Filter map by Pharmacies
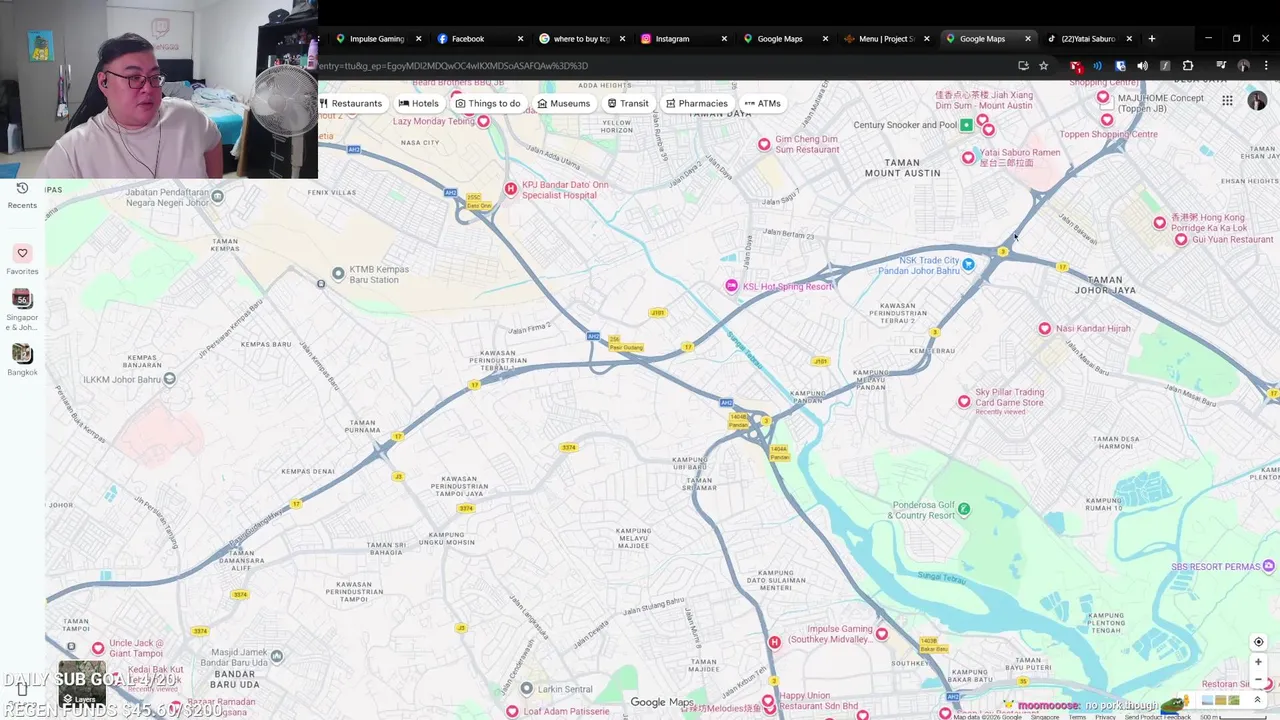This screenshot has height=720, width=1280. (x=696, y=103)
